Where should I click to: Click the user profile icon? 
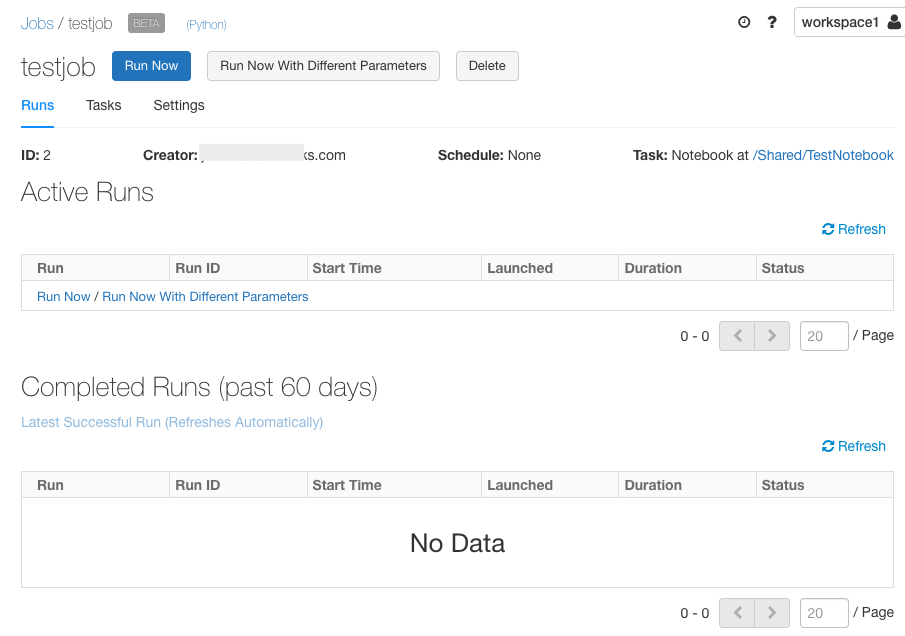click(x=894, y=22)
